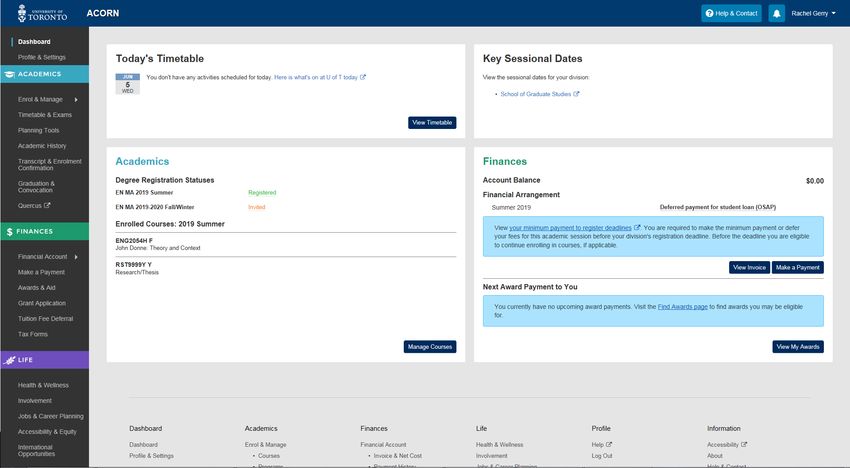
Task: Click the University of Toronto logo
Action: pos(42,13)
